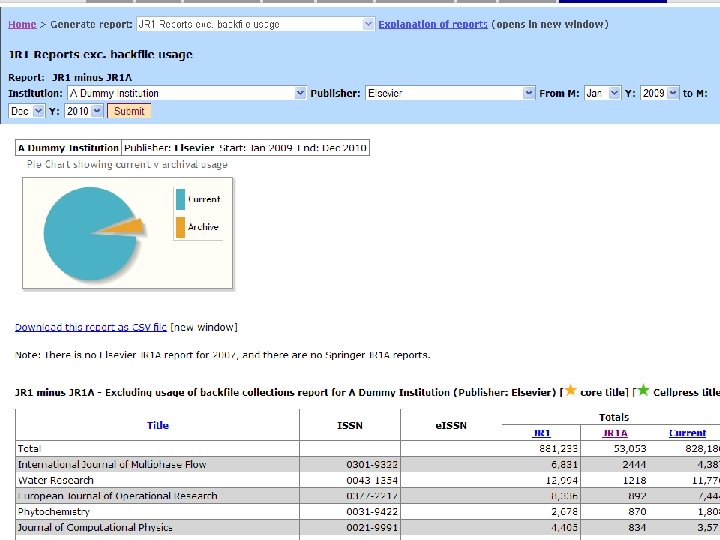
Task: Click the eISSN column header
Action: (x=451, y=426)
